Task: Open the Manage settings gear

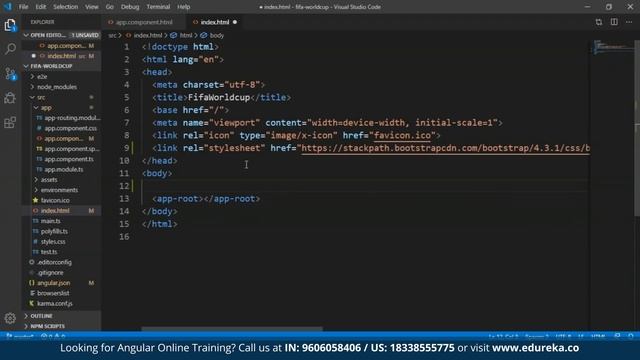Action: click(x=10, y=318)
